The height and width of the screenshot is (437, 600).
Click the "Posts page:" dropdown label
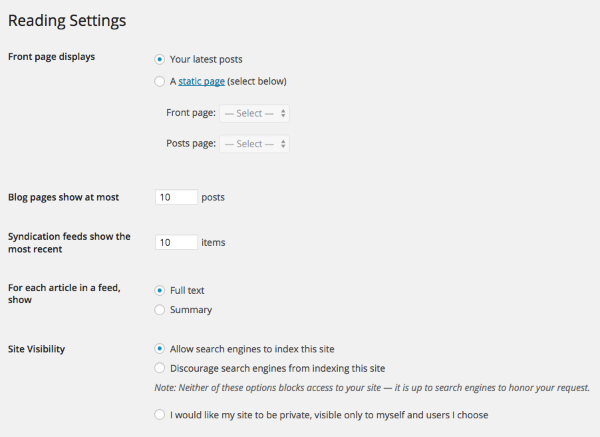tap(191, 144)
